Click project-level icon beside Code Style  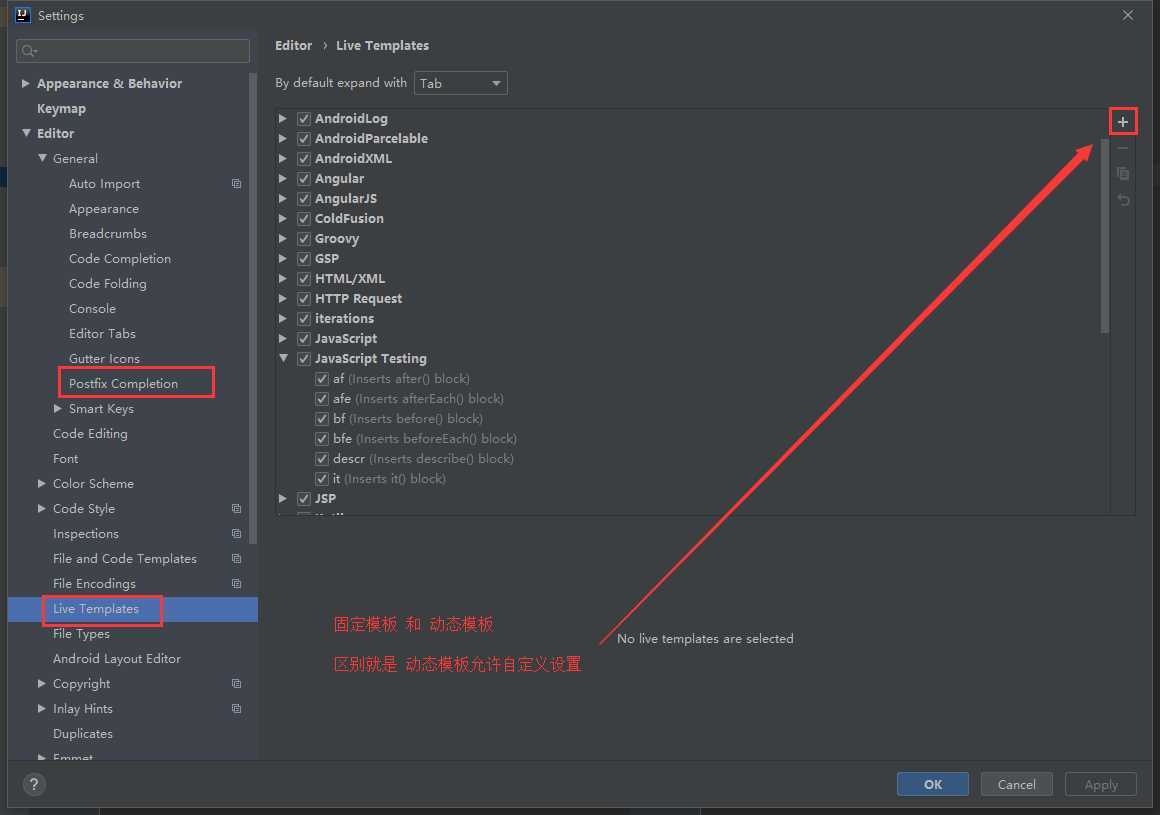(x=236, y=509)
